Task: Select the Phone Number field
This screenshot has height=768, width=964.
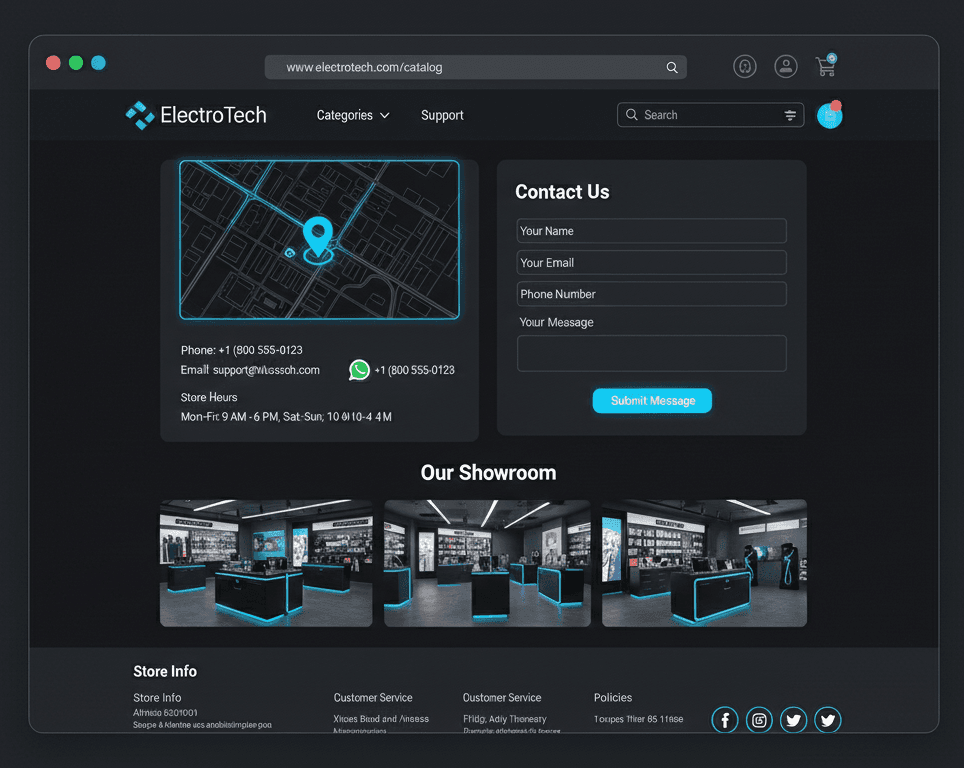Action: [x=651, y=294]
